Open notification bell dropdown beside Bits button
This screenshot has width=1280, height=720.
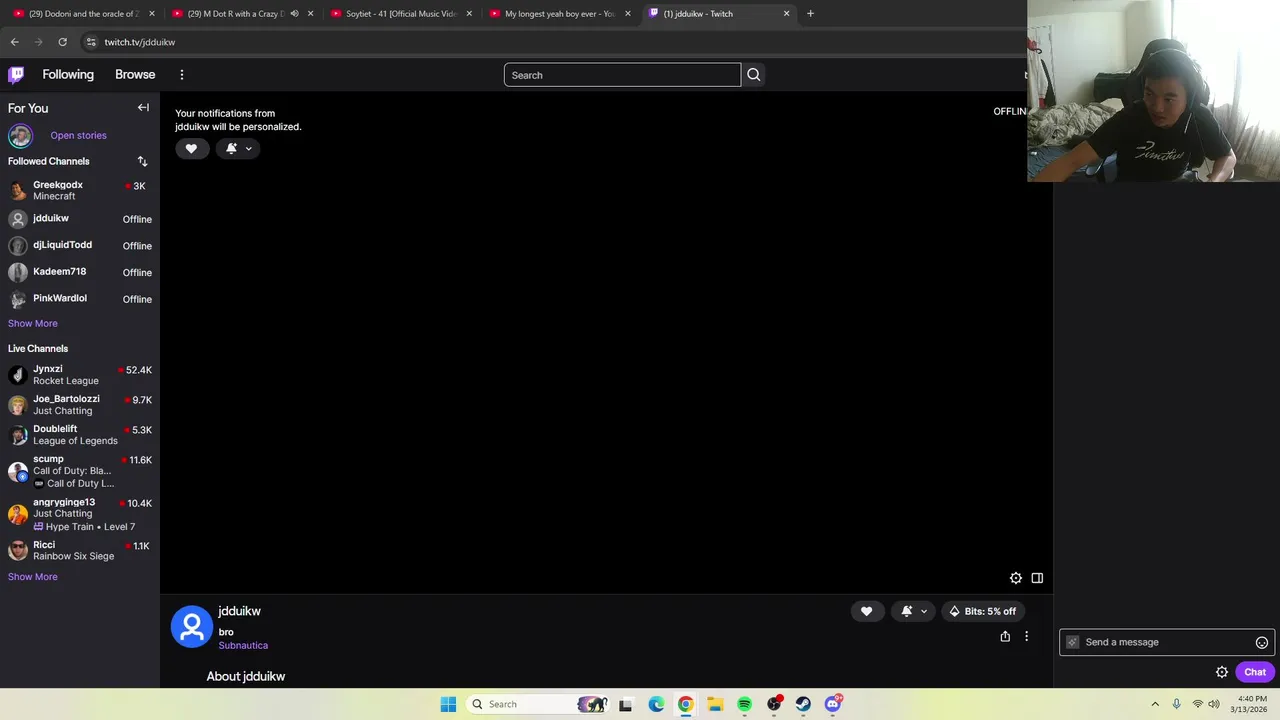tap(914, 611)
